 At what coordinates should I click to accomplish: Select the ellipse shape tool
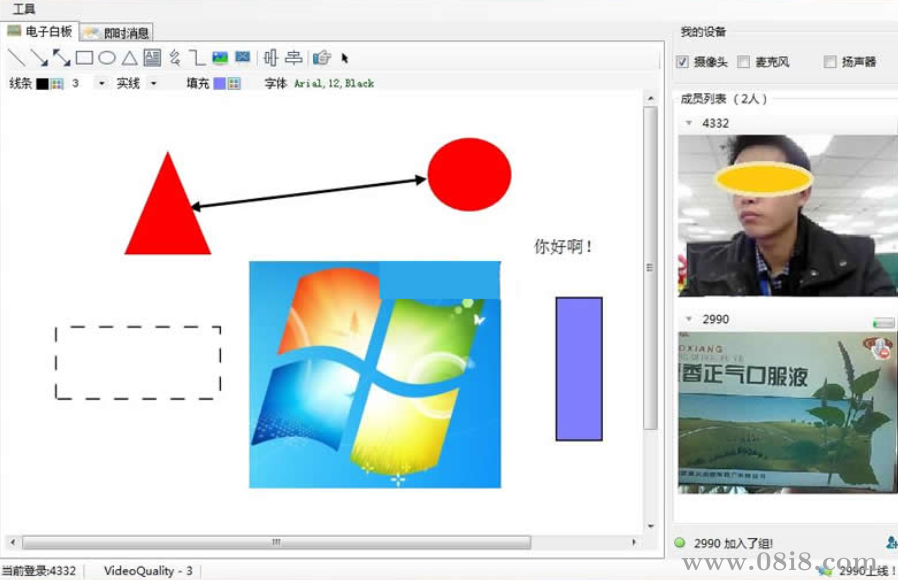tap(107, 57)
